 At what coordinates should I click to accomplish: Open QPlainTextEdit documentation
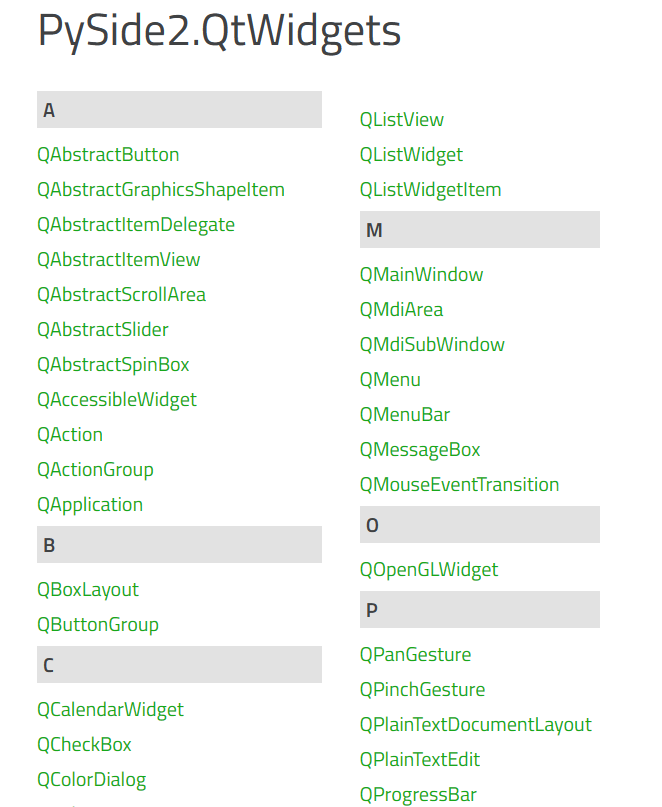point(420,760)
